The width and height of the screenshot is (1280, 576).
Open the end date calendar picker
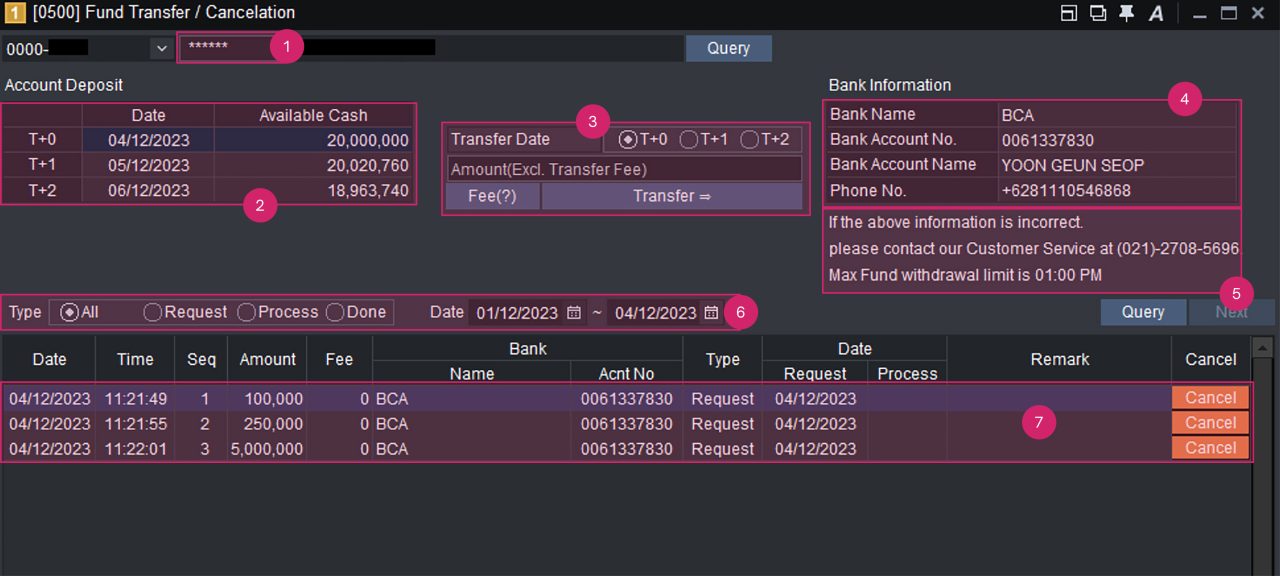[x=711, y=313]
